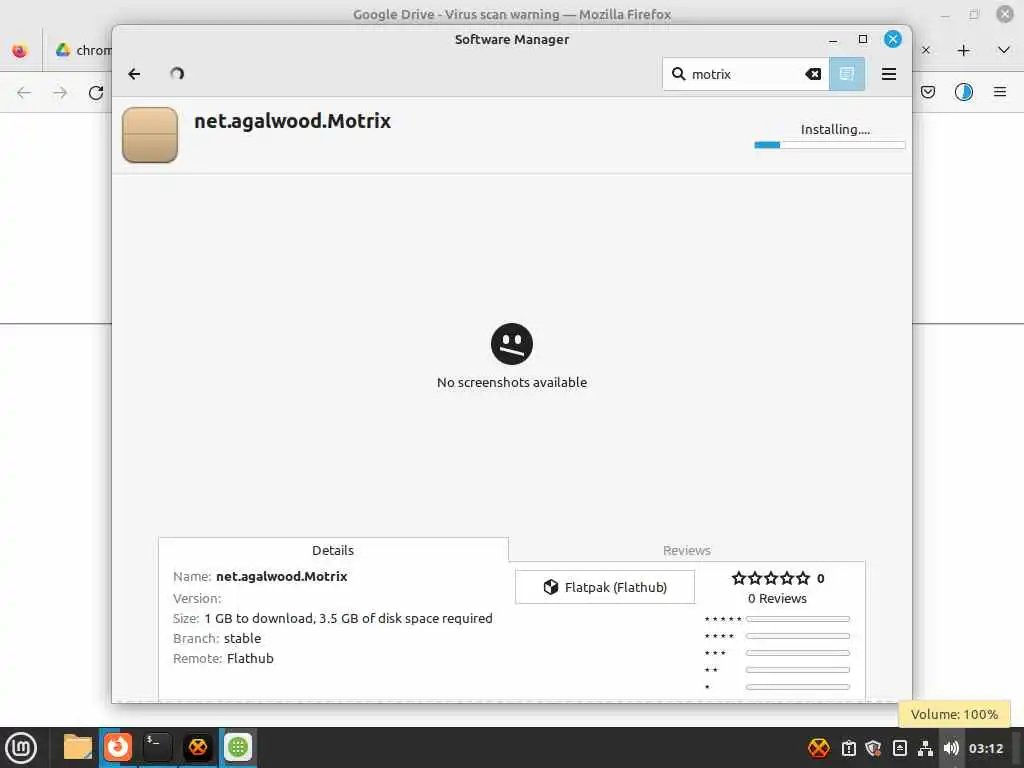Open the Linux Mint start menu

coord(21,747)
